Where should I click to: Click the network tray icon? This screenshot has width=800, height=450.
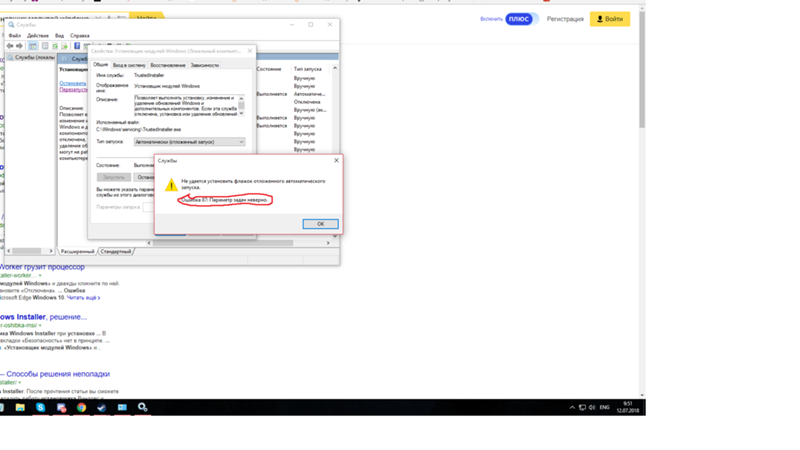(x=582, y=407)
